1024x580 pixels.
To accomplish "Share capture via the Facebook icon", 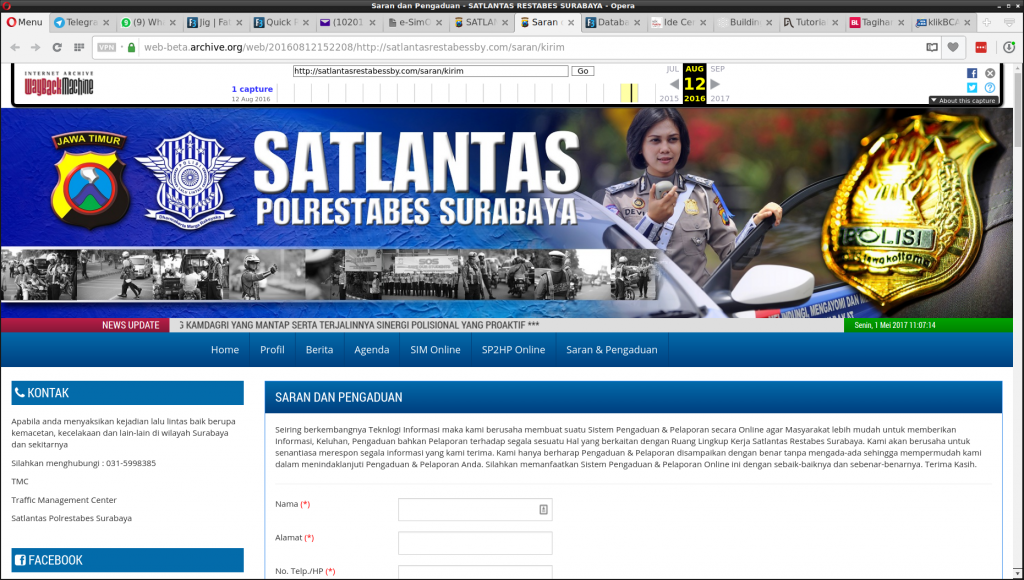I will pos(972,73).
